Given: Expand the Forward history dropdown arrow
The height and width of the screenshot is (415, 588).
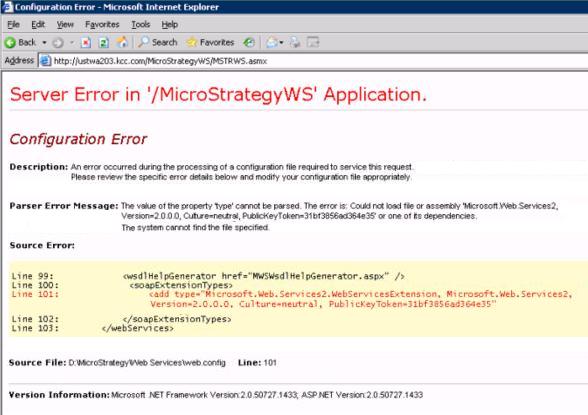Looking at the screenshot, I should pos(71,43).
